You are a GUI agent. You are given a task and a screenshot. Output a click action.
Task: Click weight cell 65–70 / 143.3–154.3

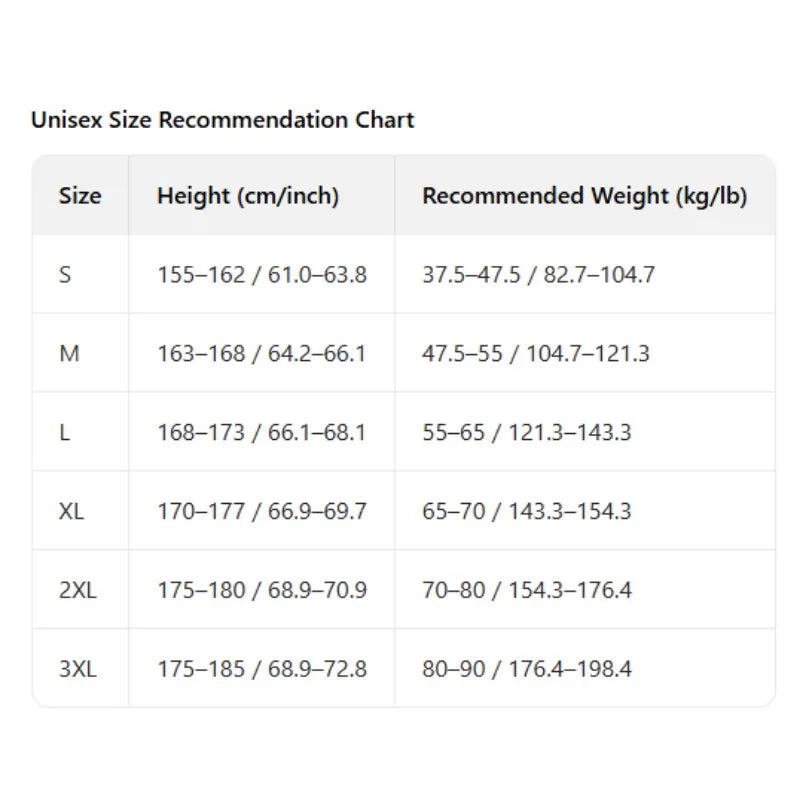pyautogui.click(x=585, y=511)
